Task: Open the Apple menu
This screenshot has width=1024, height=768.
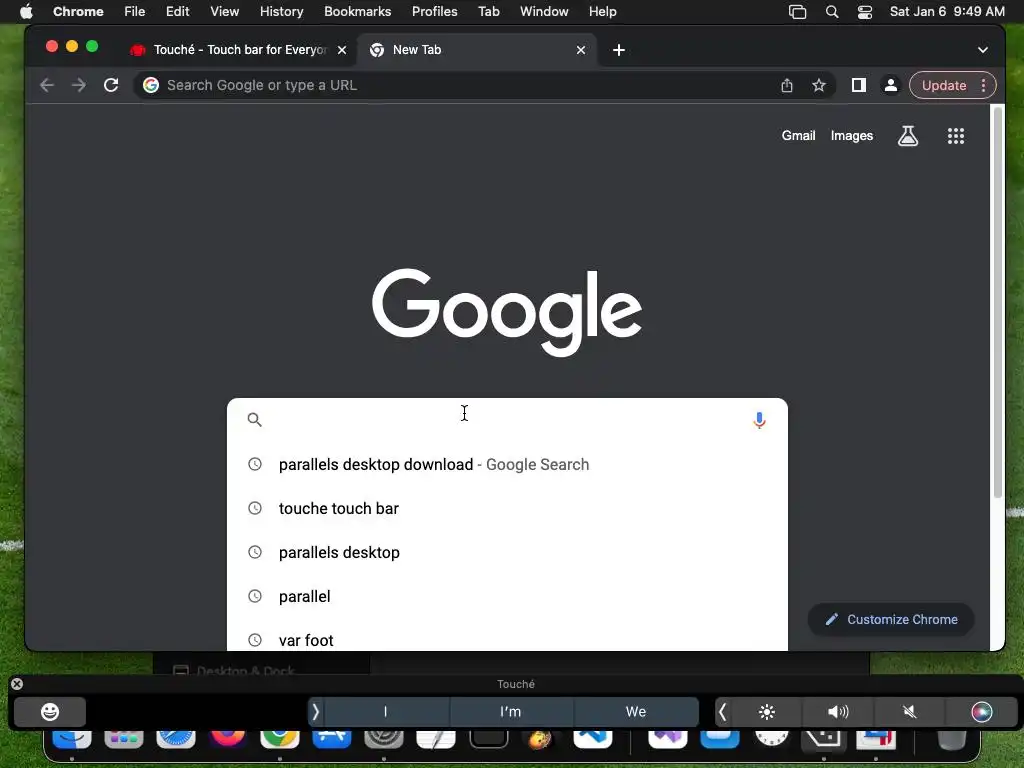Action: [26, 12]
